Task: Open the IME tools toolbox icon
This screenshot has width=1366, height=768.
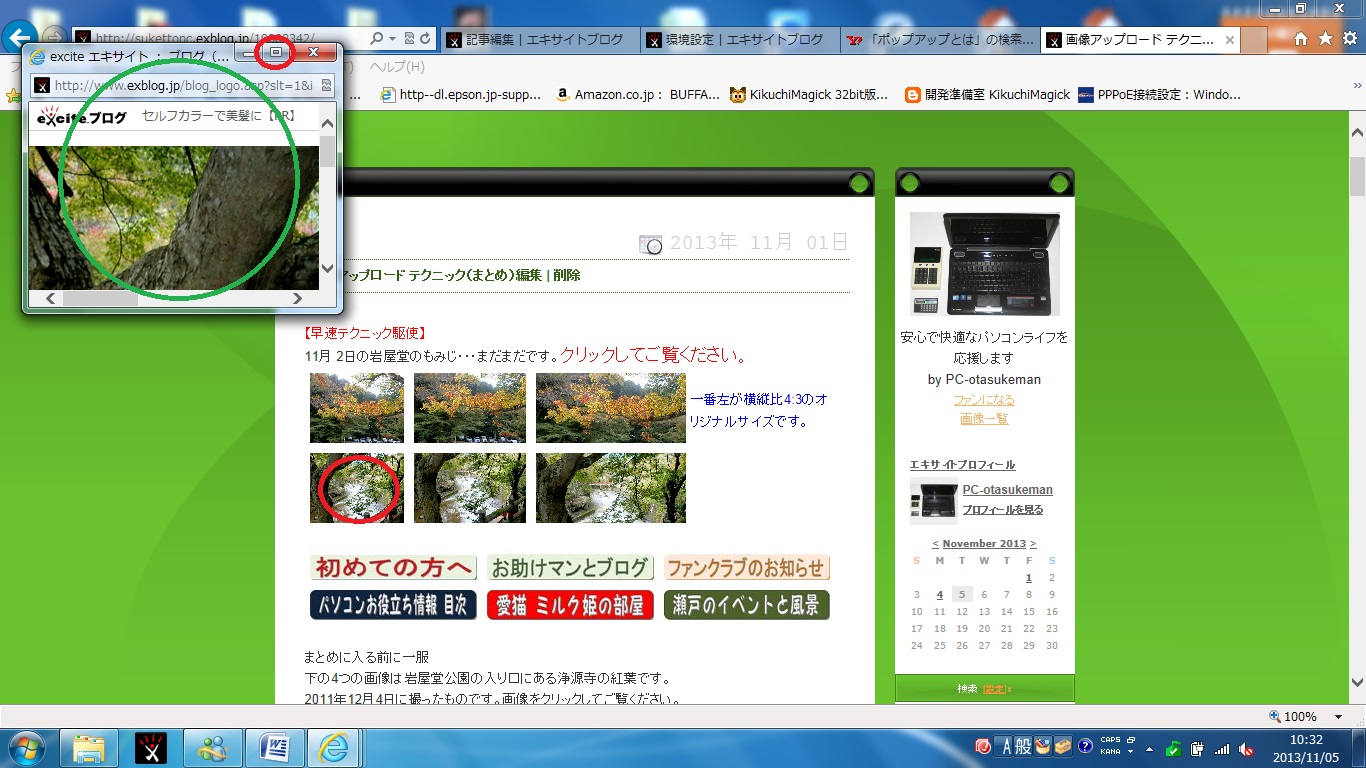Action: pyautogui.click(x=1061, y=746)
